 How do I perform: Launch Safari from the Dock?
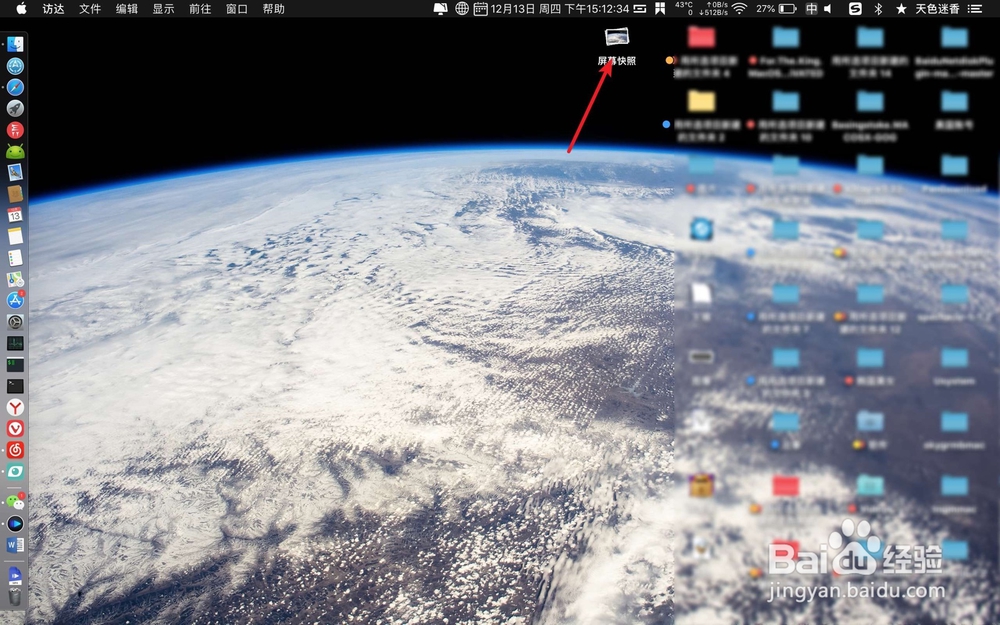[15, 87]
